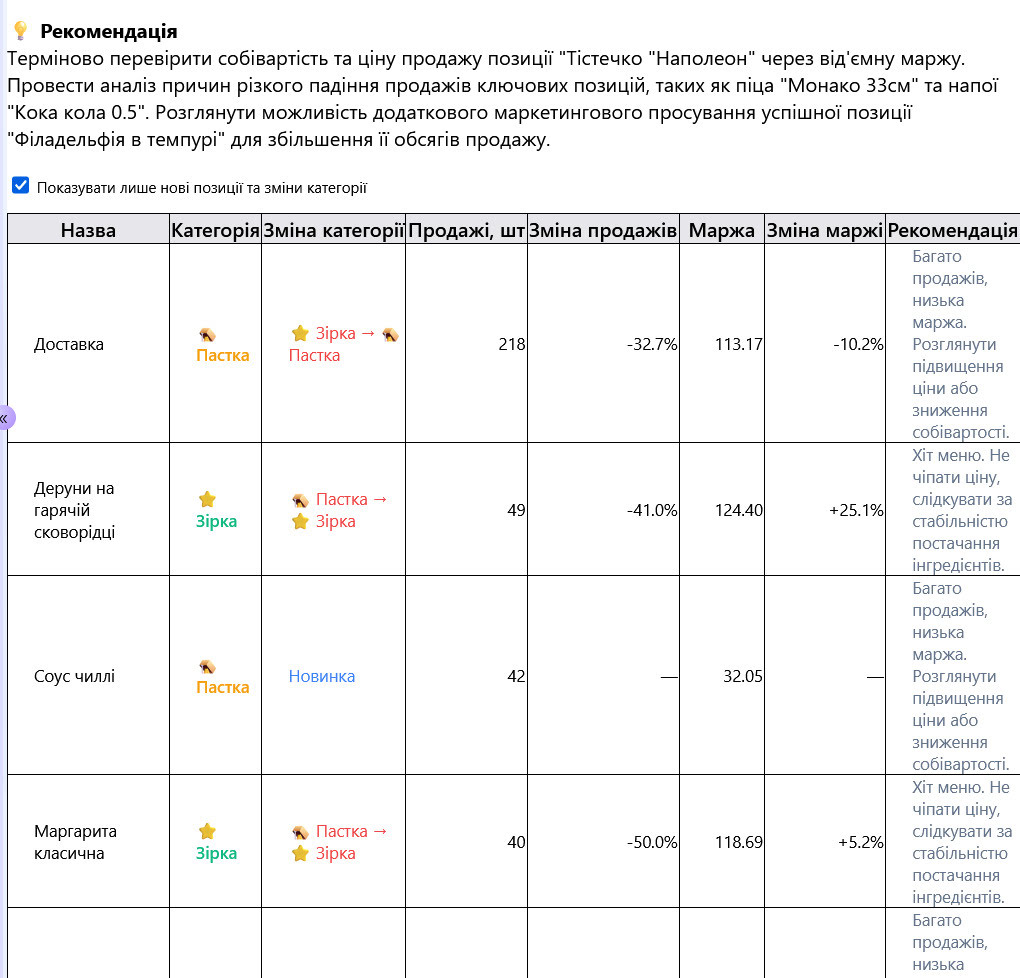Click the Зміна маржі column header
Image resolution: width=1020 pixels, height=978 pixels.
click(825, 230)
